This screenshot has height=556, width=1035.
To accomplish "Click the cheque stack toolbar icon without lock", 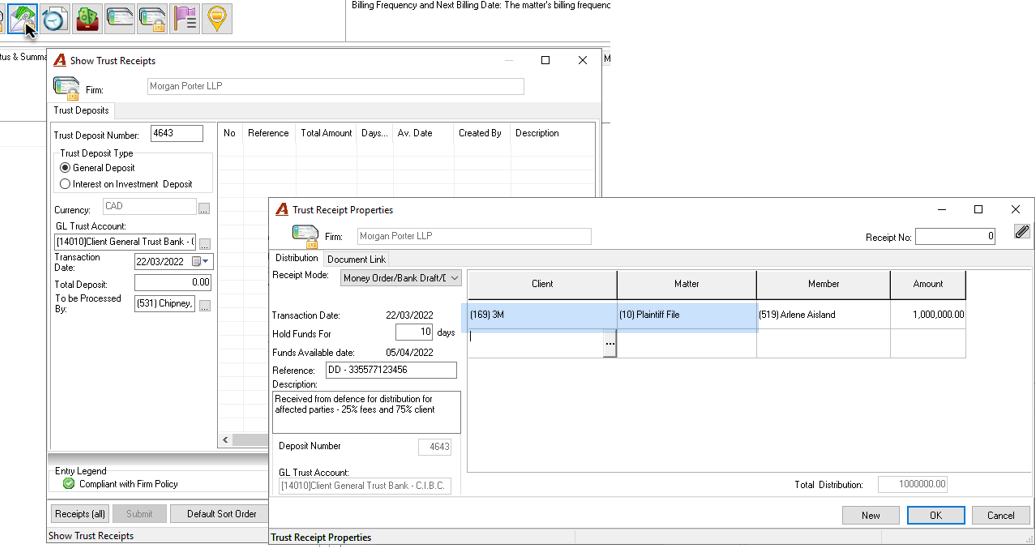I will tap(119, 18).
